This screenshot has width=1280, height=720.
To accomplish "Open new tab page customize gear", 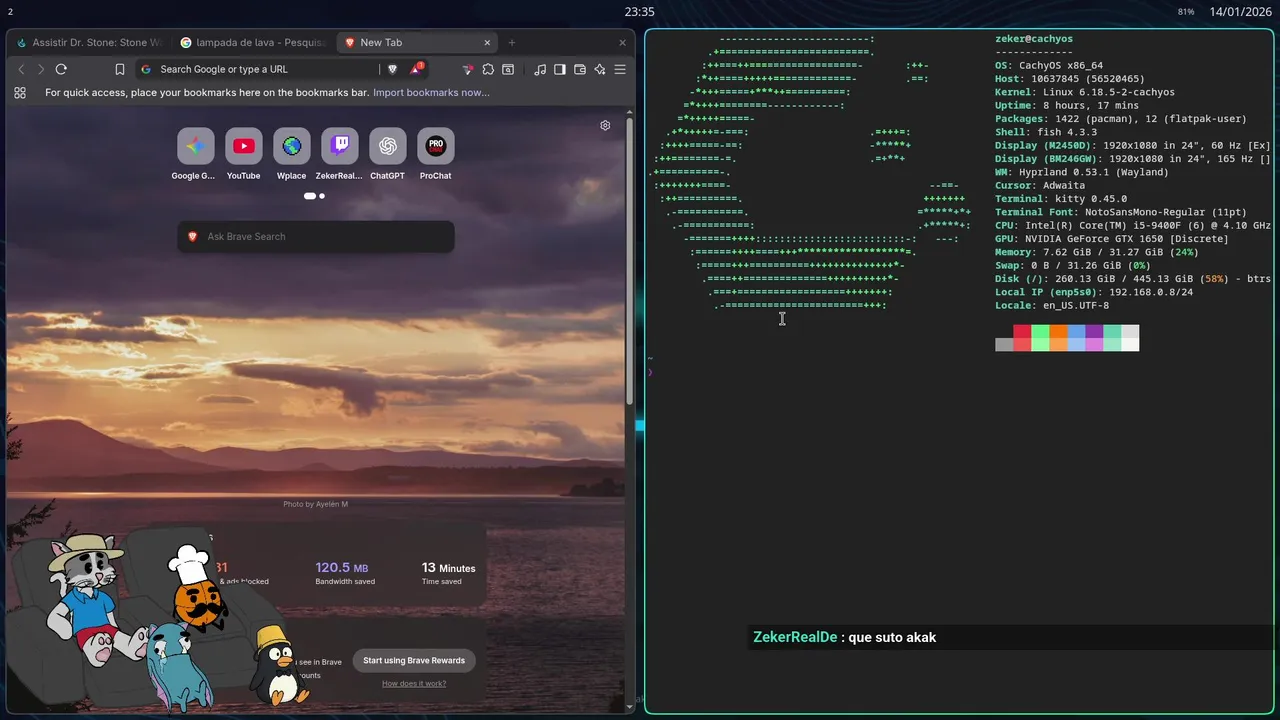I will tap(605, 126).
